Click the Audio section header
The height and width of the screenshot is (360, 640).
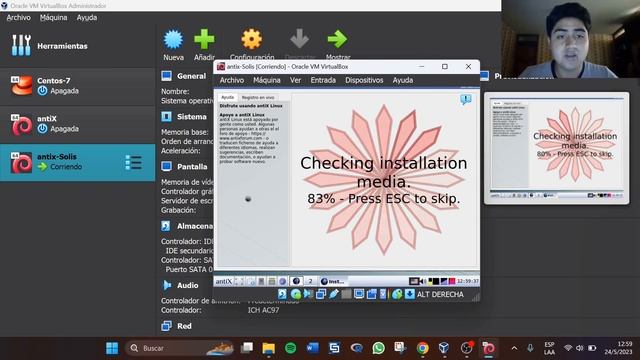click(x=187, y=285)
